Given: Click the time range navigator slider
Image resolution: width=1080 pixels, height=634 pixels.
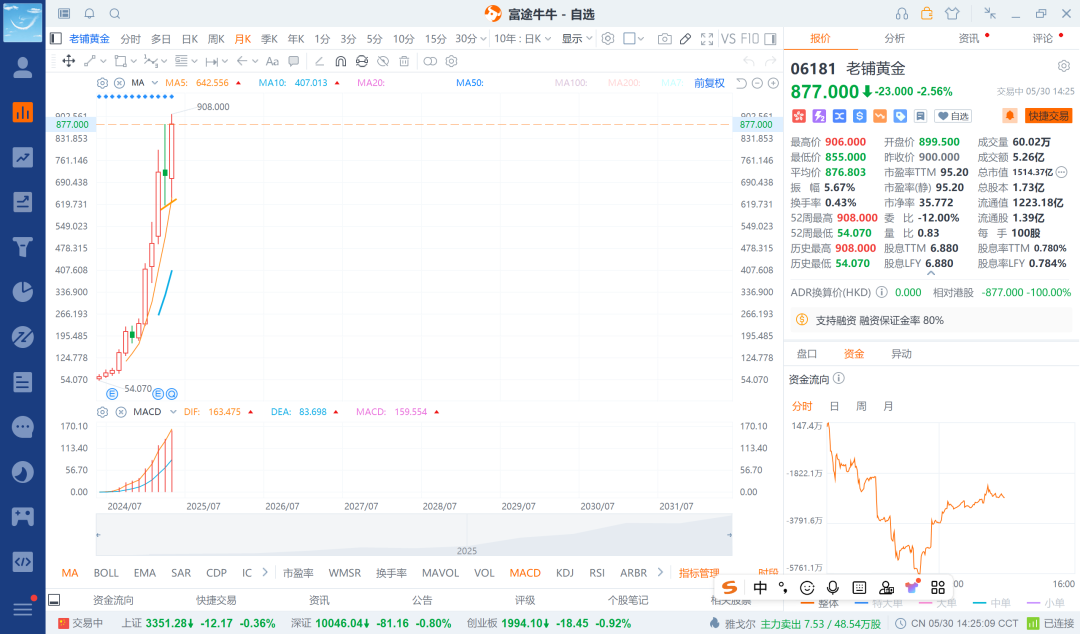Looking at the screenshot, I should [414, 535].
